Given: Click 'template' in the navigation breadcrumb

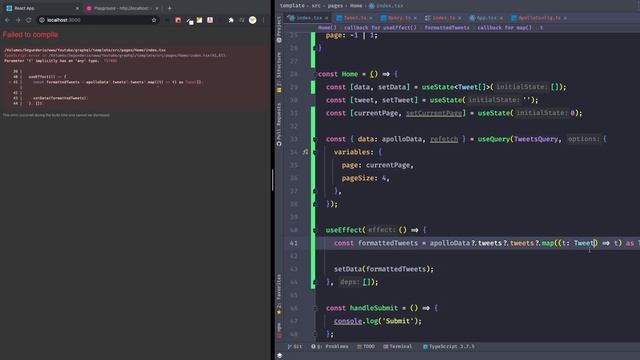Looking at the screenshot, I should [x=292, y=6].
